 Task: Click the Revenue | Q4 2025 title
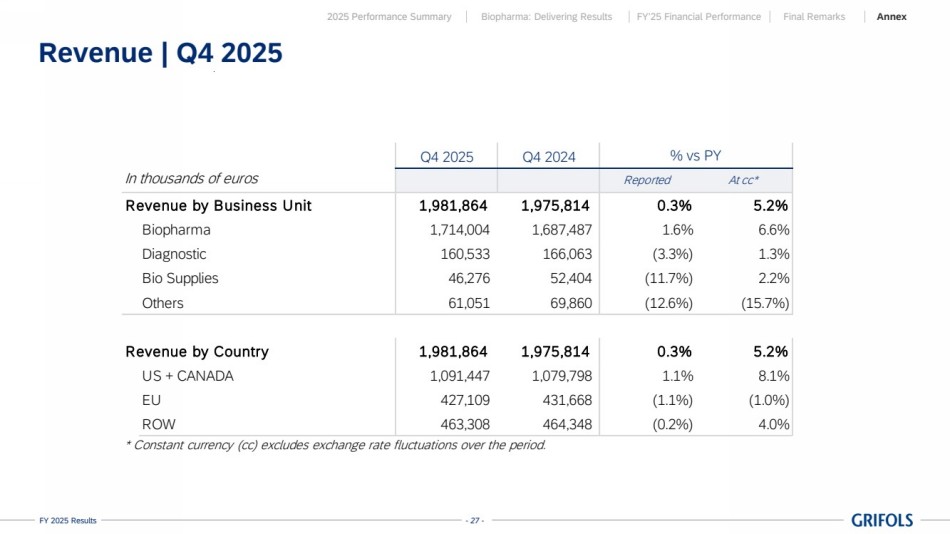click(x=160, y=54)
